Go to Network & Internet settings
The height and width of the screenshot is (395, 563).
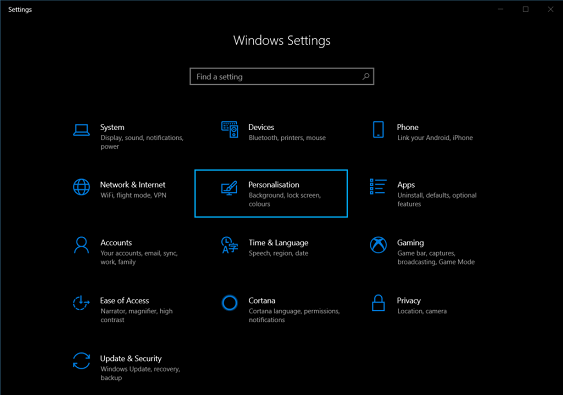[x=132, y=185]
